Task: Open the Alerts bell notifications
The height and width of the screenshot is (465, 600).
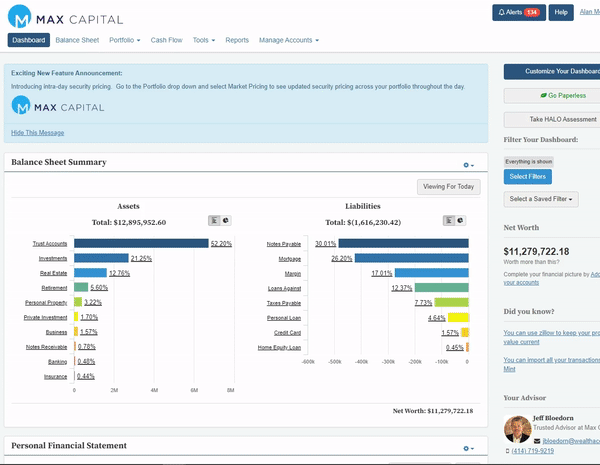Action: 519,12
